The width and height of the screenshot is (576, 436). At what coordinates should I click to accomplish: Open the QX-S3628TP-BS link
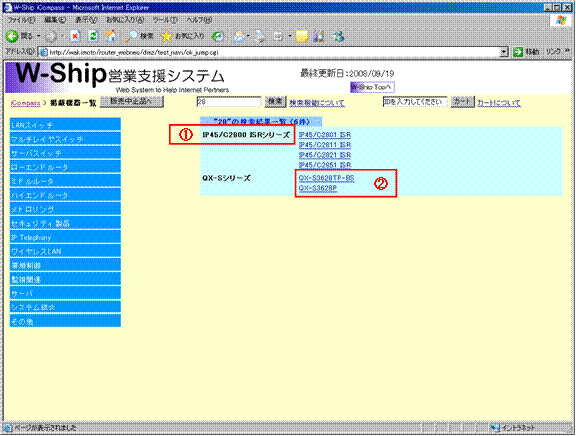(327, 178)
